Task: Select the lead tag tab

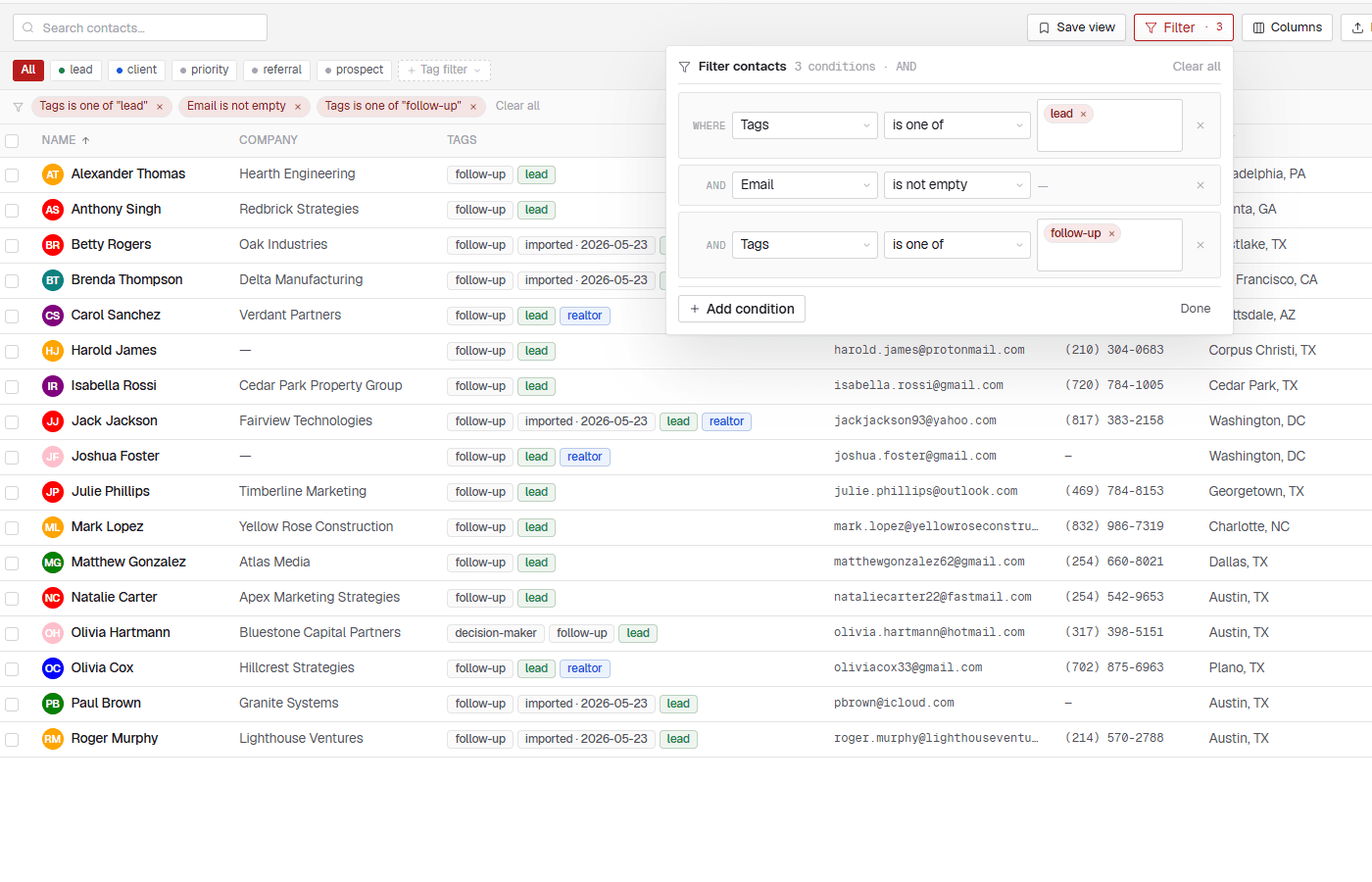Action: tap(75, 71)
